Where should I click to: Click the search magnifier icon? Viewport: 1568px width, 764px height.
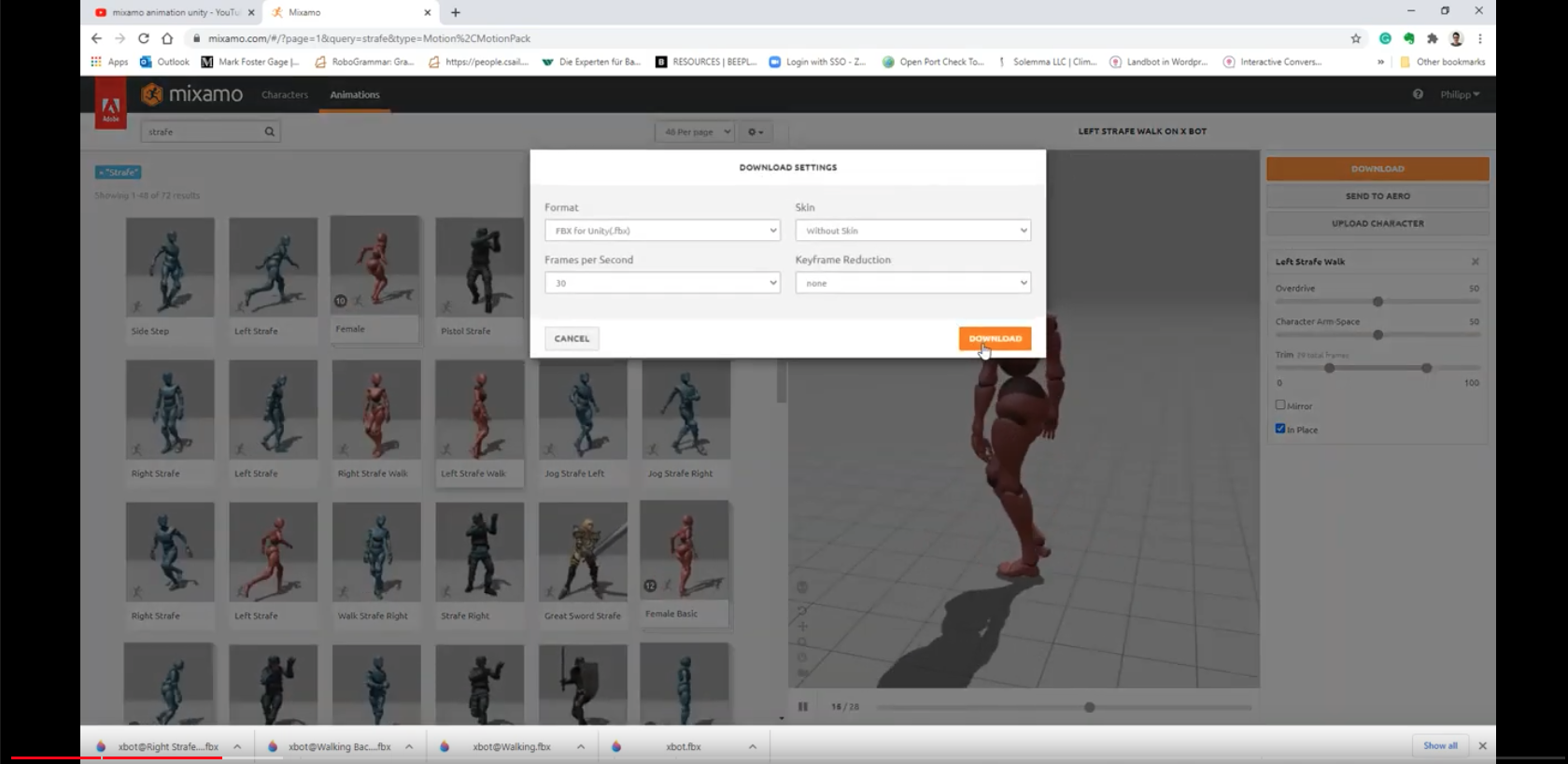[270, 132]
